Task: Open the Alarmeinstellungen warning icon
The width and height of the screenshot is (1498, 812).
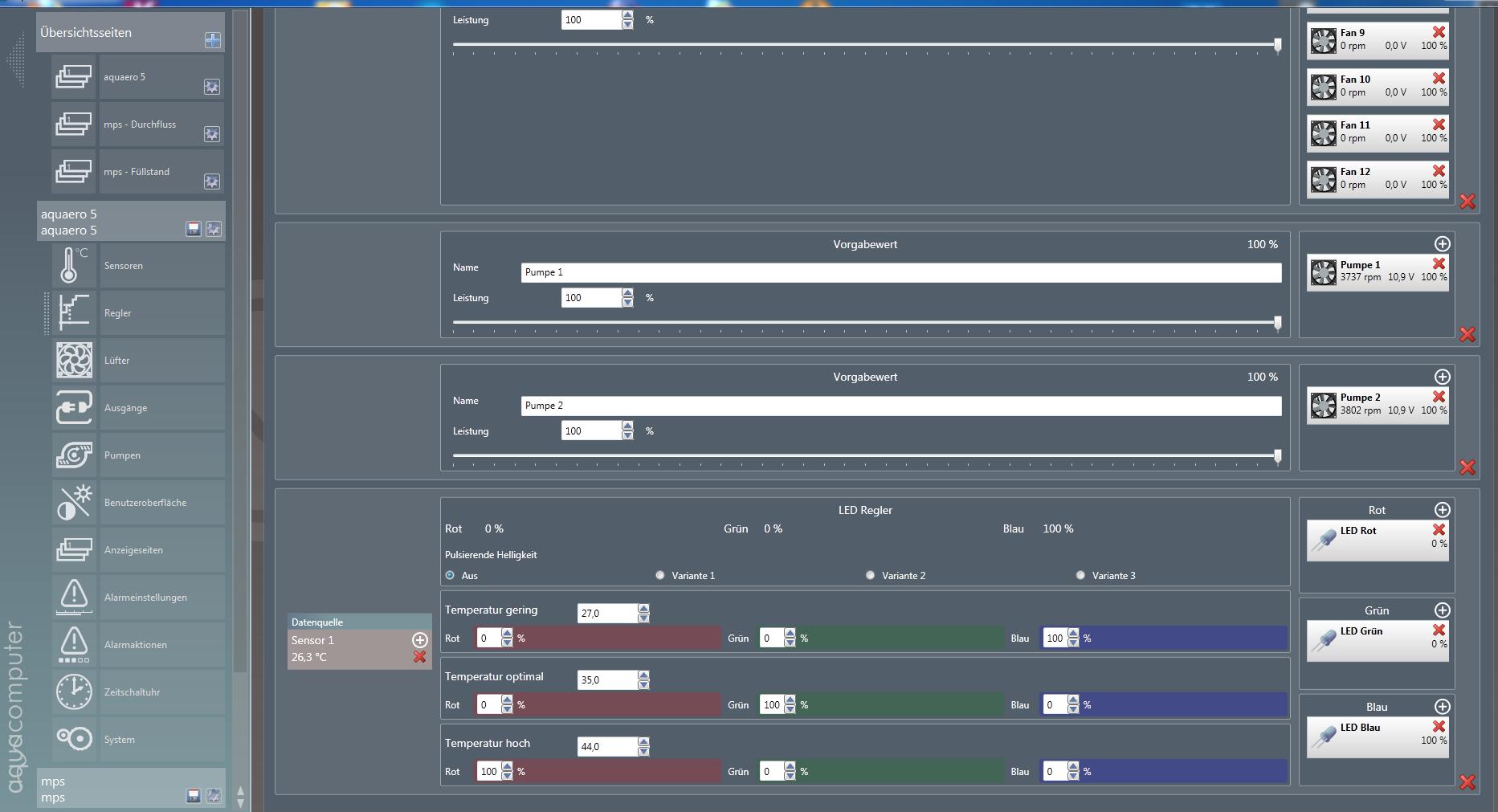Action: click(x=74, y=598)
